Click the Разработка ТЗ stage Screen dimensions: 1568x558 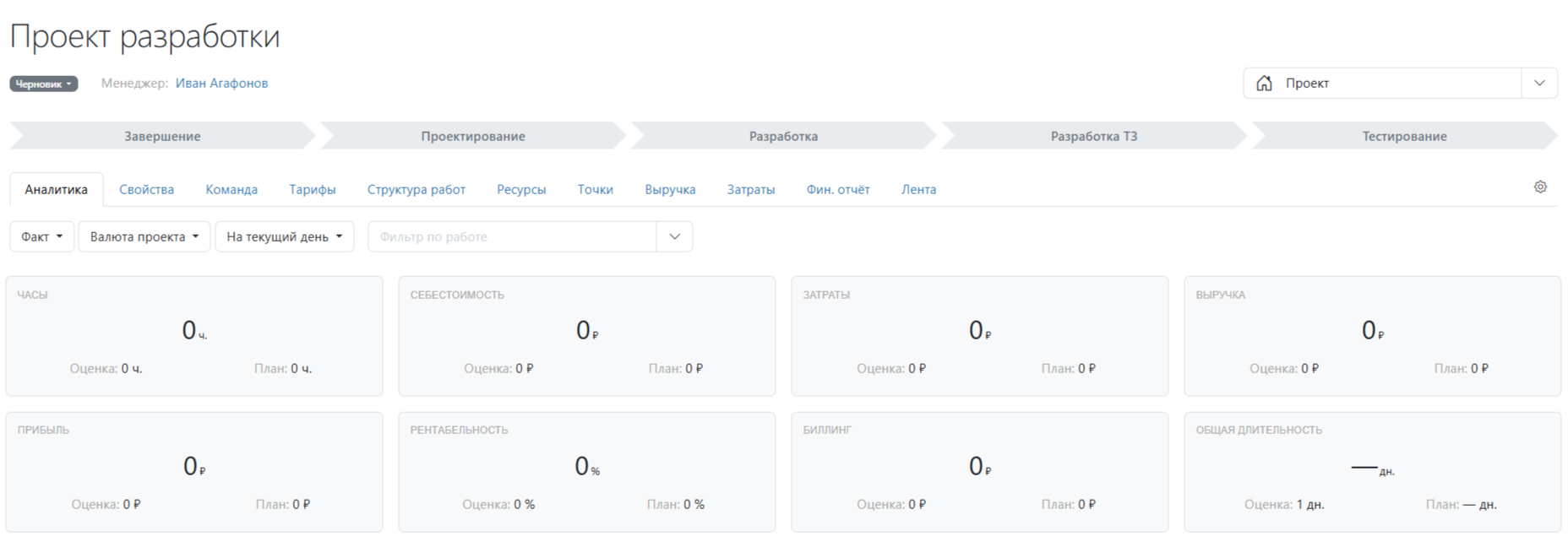coord(1093,137)
